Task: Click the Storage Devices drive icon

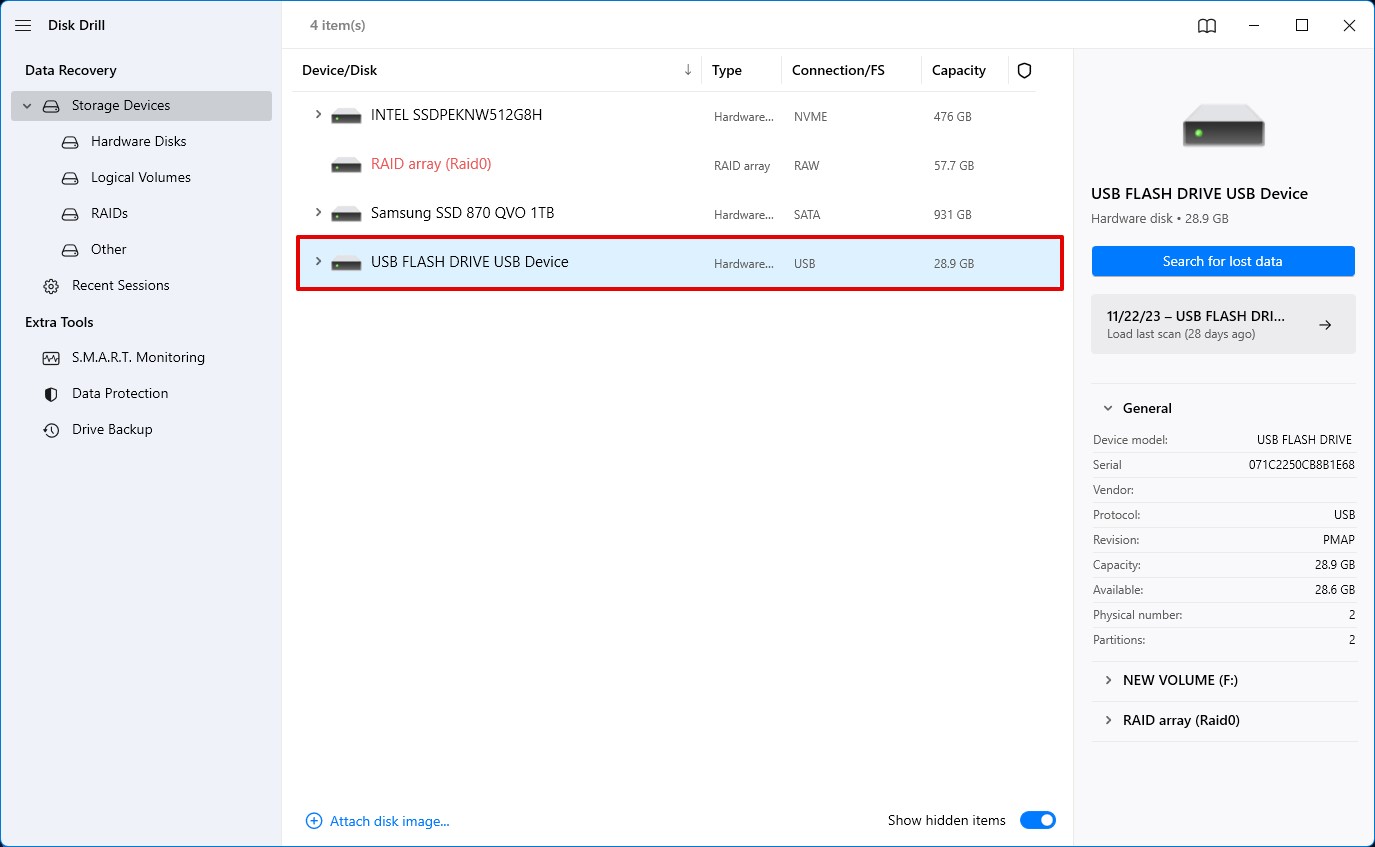Action: (51, 106)
